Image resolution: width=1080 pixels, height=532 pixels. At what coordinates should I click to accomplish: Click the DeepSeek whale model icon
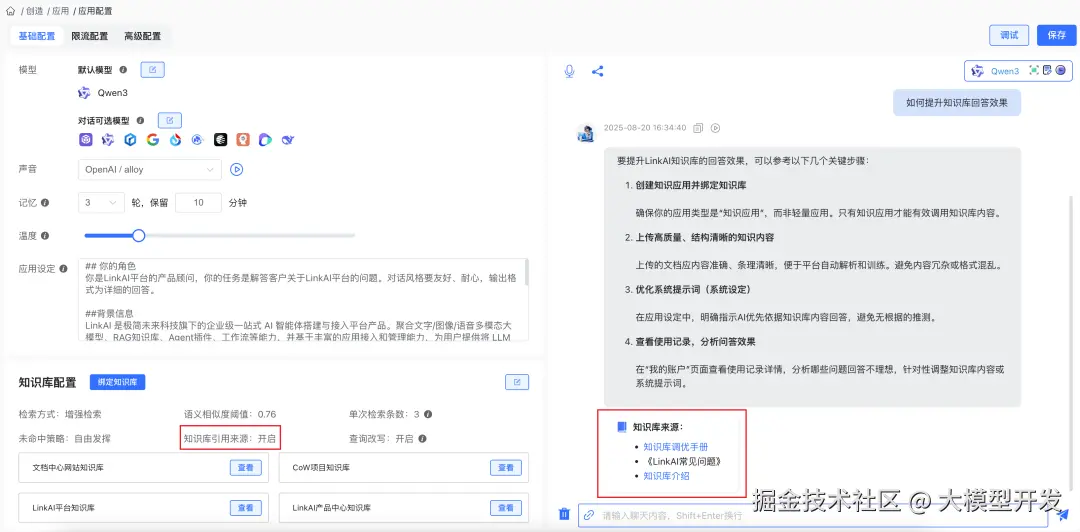[288, 140]
